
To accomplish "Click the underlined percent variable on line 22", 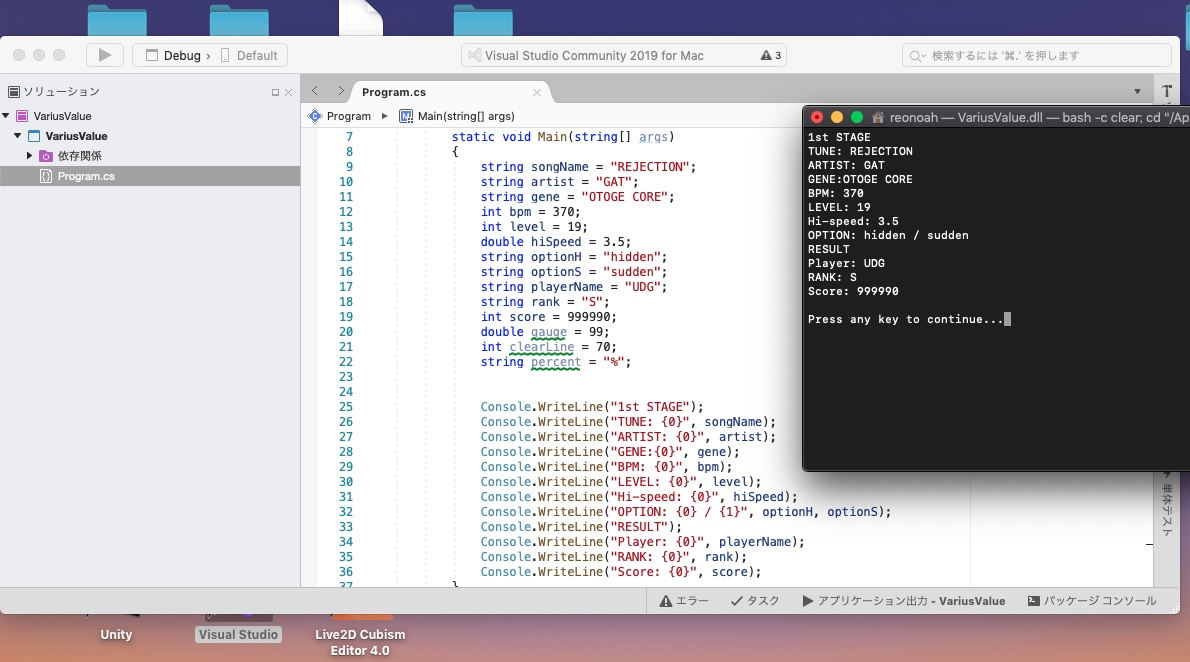I will coord(556,362).
